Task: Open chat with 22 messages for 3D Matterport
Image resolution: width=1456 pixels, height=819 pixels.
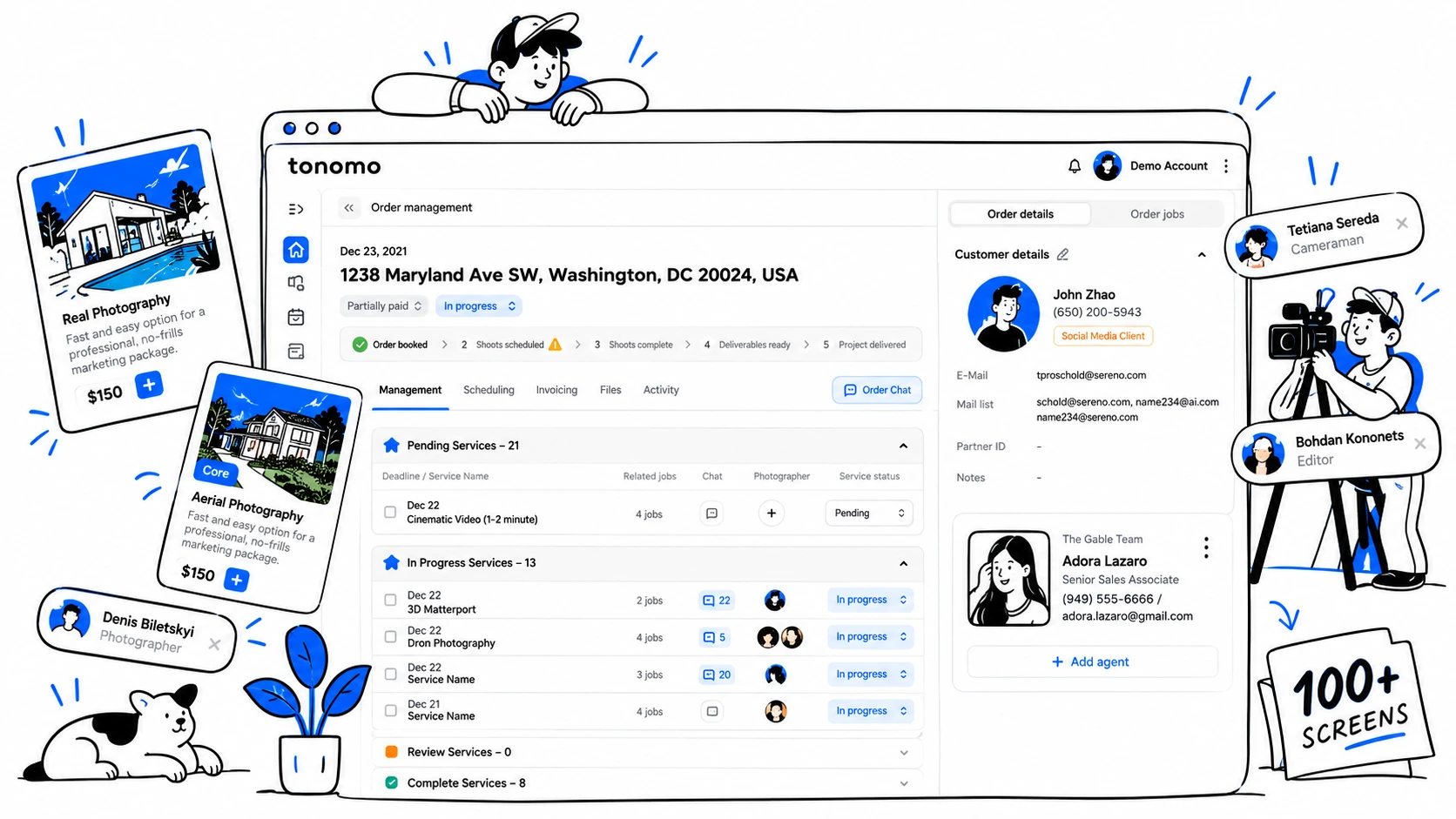Action: pos(717,601)
